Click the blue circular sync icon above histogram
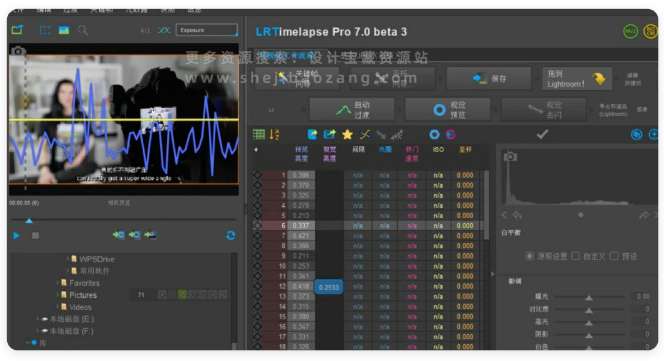Screen dimensions: 664x361 pyautogui.click(x=636, y=135)
